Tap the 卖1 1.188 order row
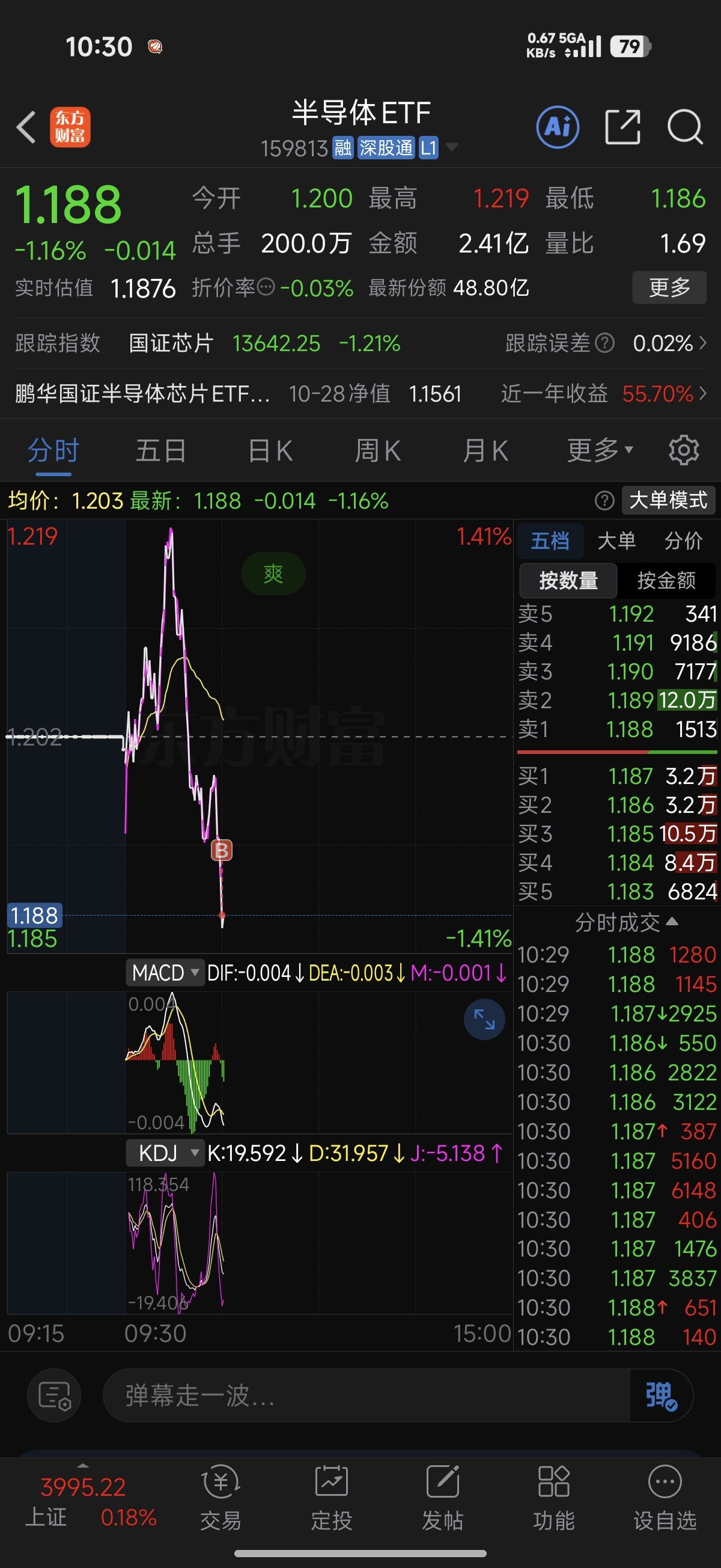The height and width of the screenshot is (1568, 721). click(617, 729)
